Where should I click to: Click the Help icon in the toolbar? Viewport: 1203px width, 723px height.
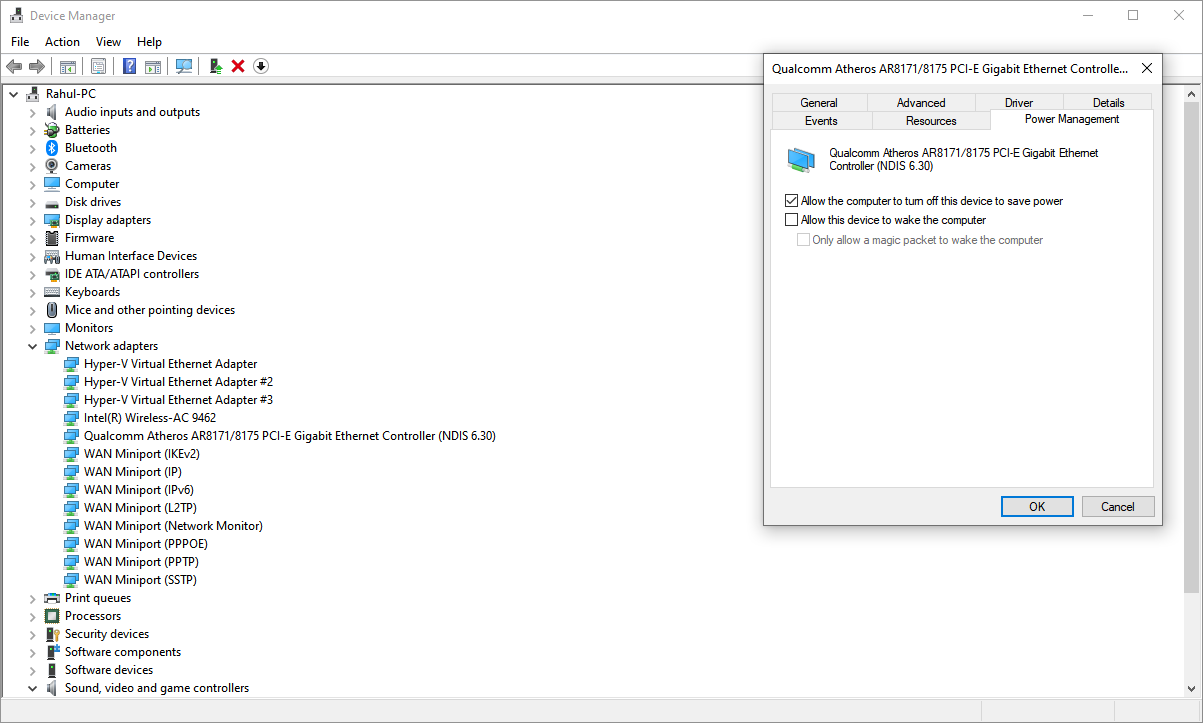pos(129,66)
